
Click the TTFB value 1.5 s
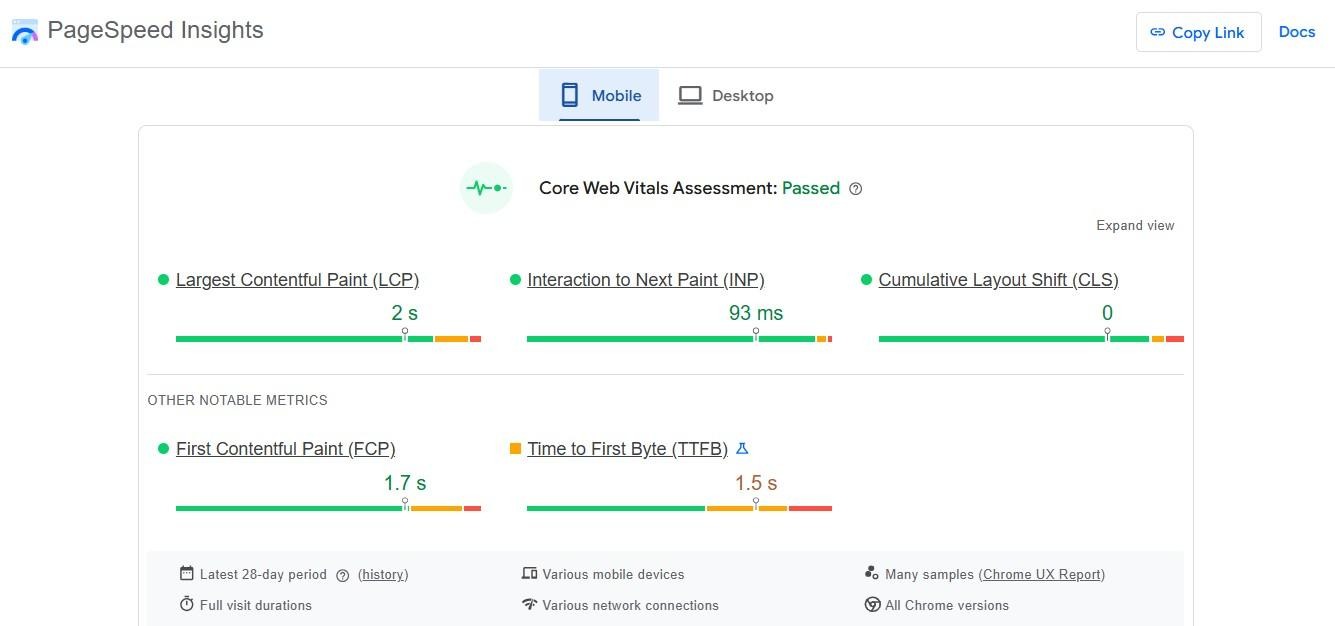click(x=756, y=483)
